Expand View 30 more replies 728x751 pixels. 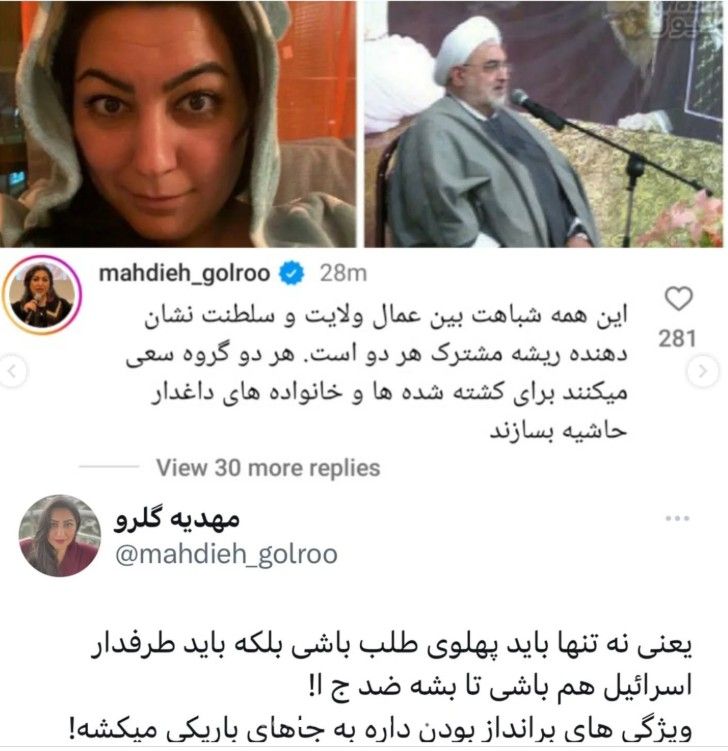tap(268, 467)
